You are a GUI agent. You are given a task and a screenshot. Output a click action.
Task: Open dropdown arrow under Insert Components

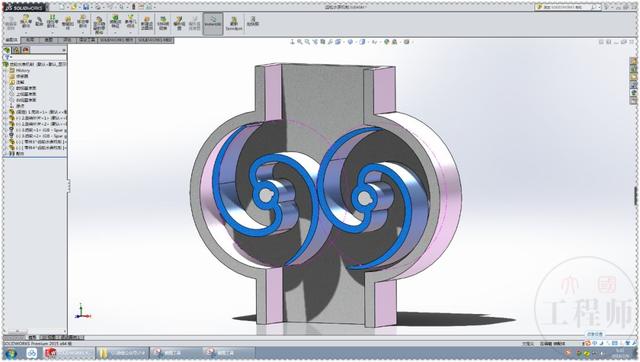pyautogui.click(x=26, y=32)
